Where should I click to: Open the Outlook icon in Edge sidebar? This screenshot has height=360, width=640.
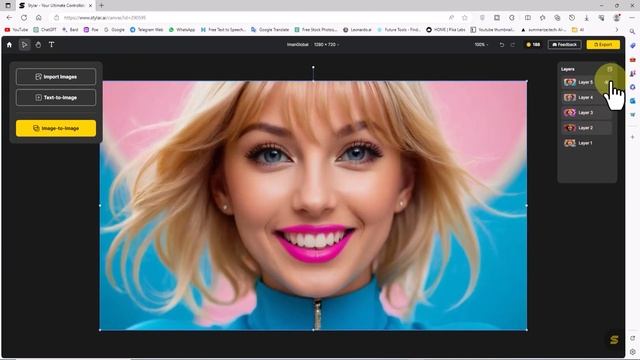click(633, 101)
